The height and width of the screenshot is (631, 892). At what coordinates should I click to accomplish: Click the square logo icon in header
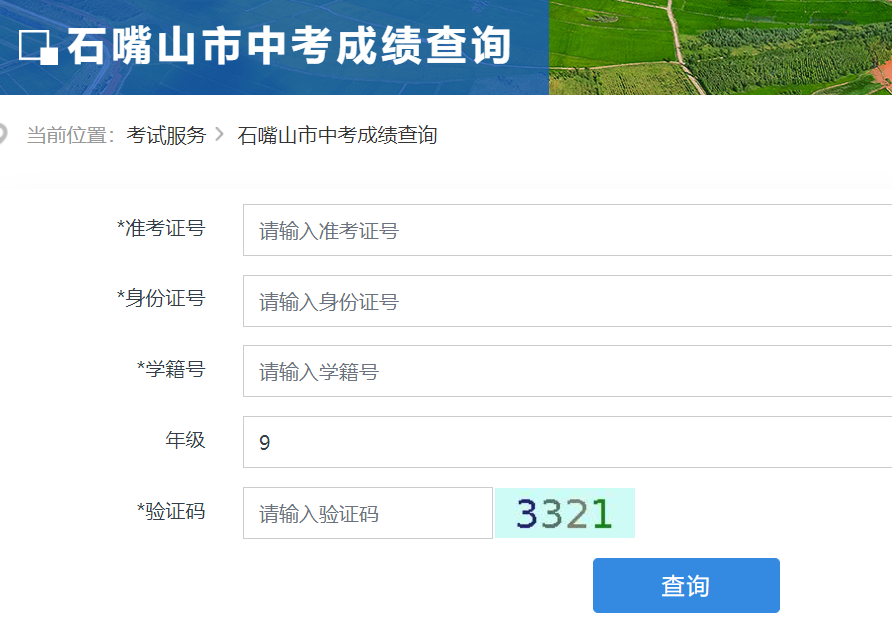point(39,47)
